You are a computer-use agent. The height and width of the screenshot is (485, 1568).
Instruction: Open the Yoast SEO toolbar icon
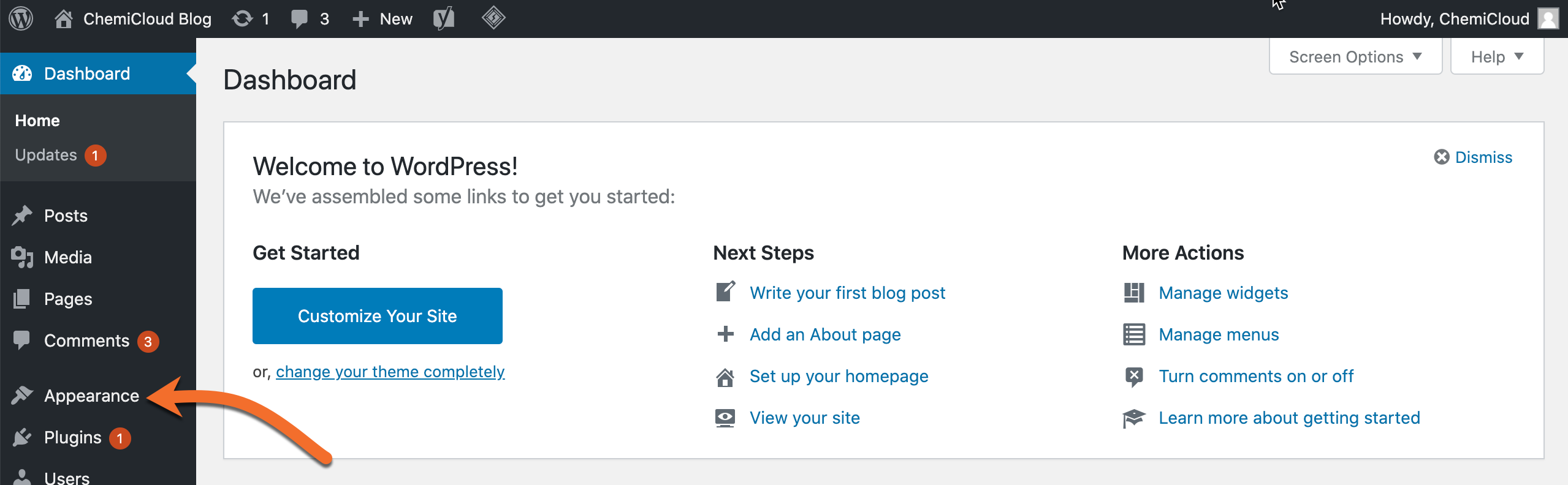click(444, 18)
